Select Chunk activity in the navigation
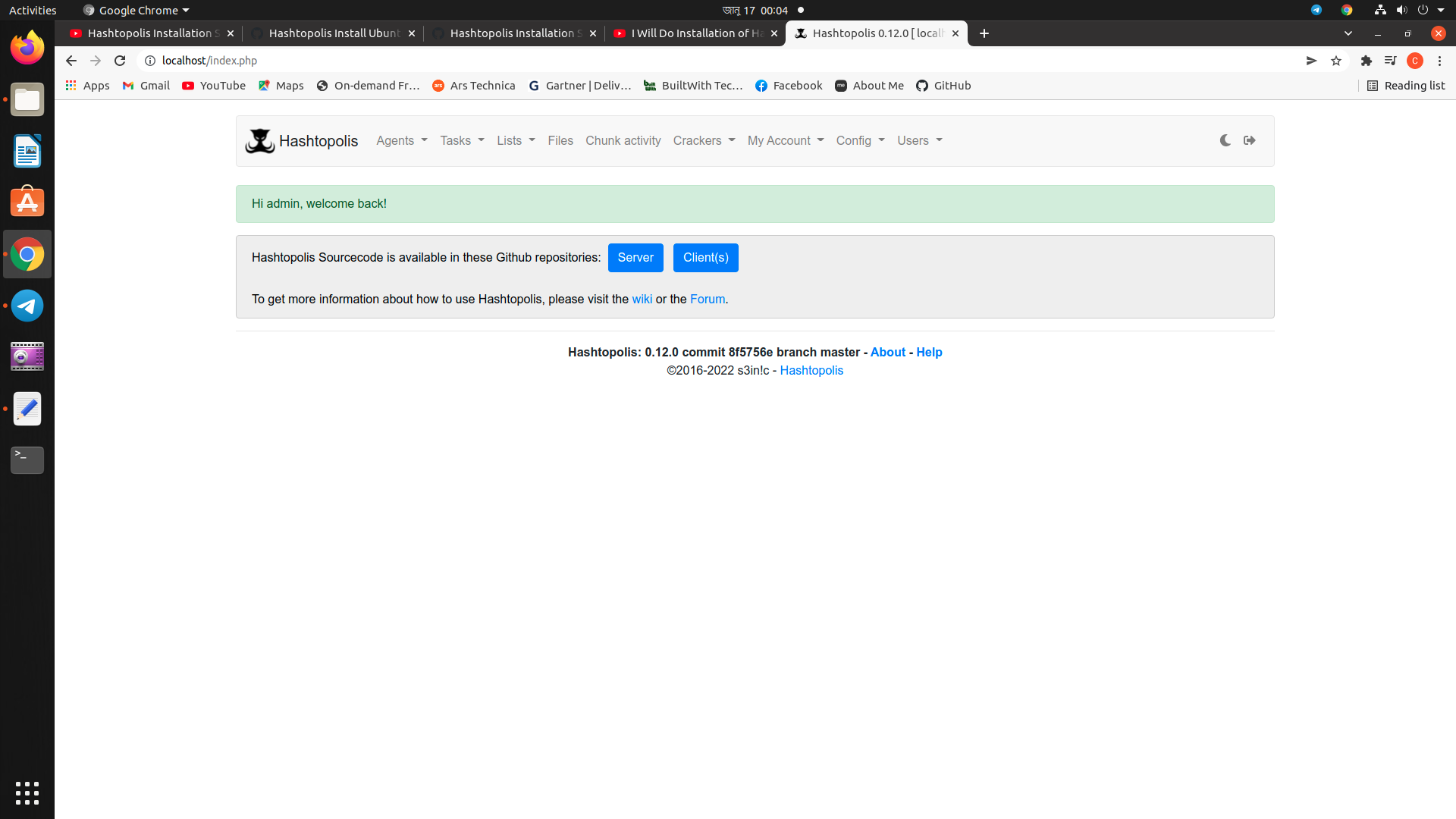The height and width of the screenshot is (819, 1456). [x=622, y=141]
